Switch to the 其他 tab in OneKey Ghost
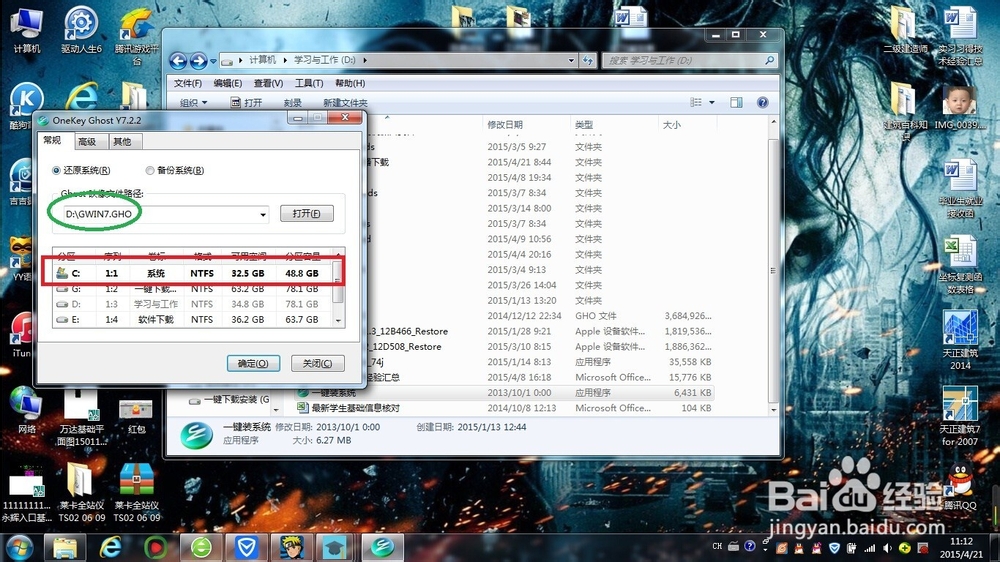 122,142
